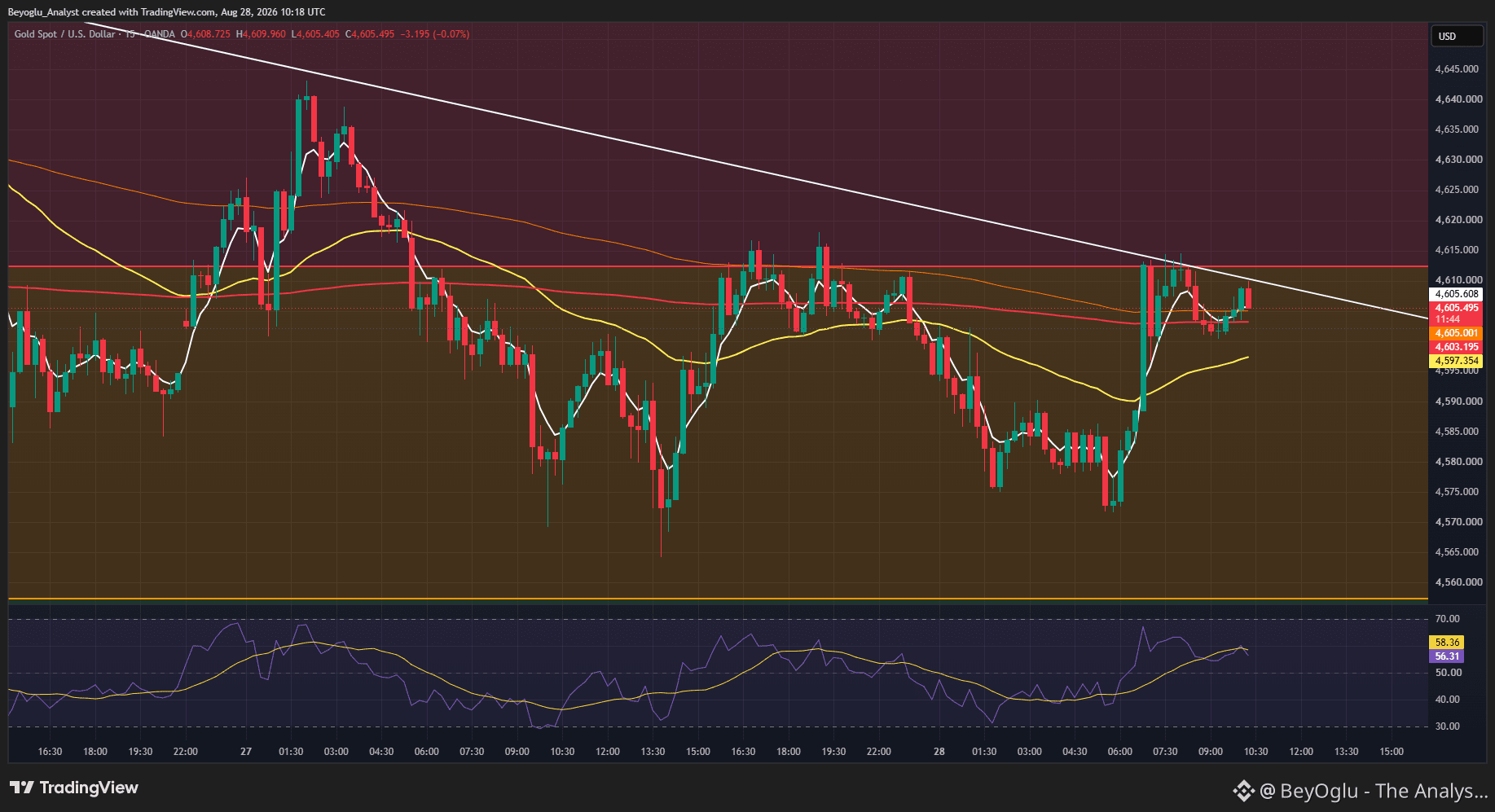Click the Binance diamond logo icon

click(x=1242, y=791)
